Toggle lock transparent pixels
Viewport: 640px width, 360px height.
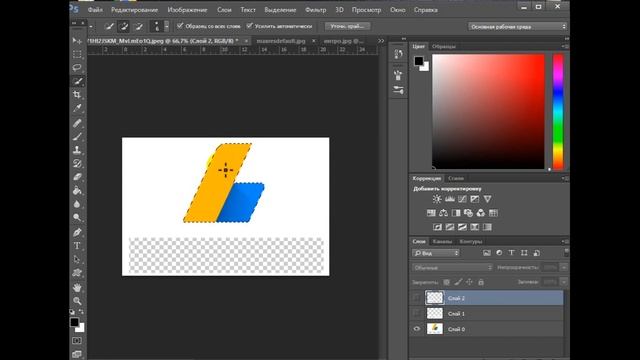coord(447,282)
